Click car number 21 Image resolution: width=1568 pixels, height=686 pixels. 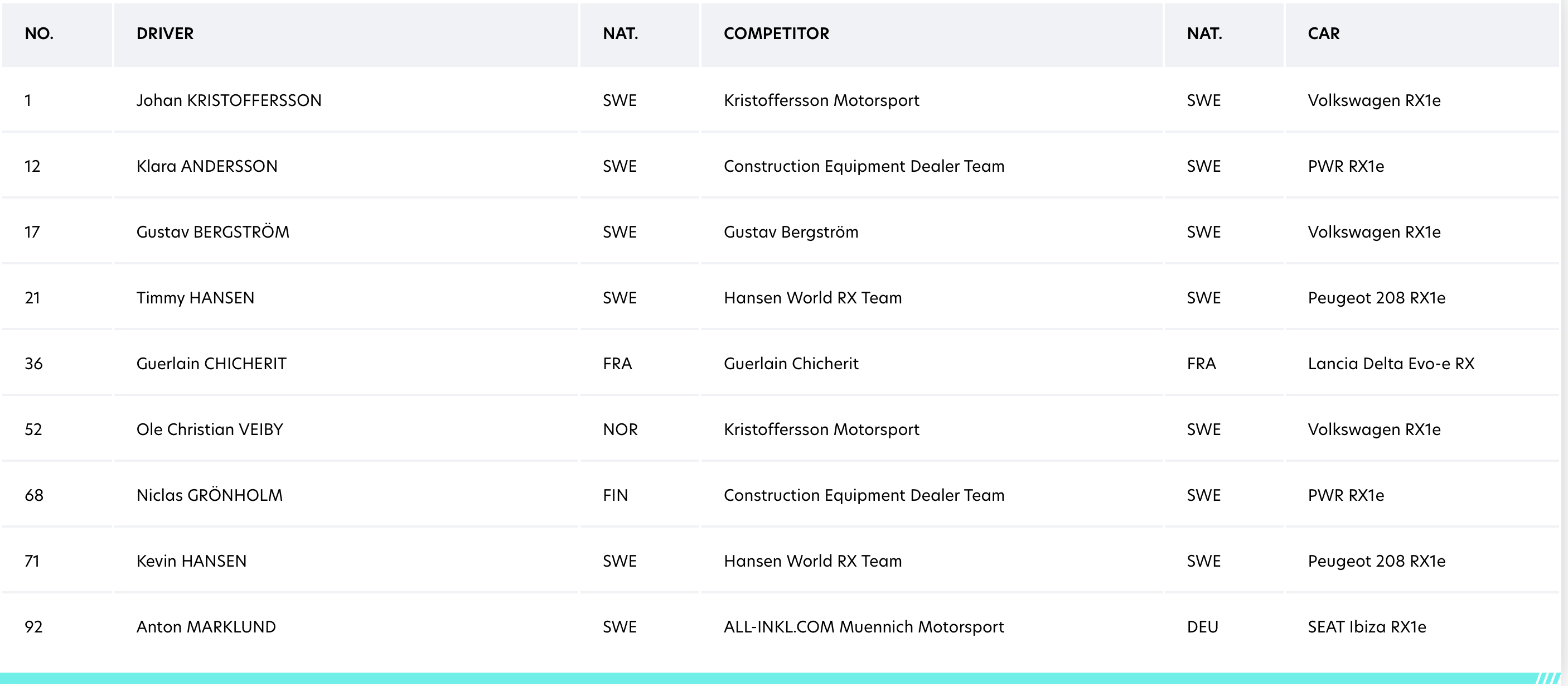[32, 298]
